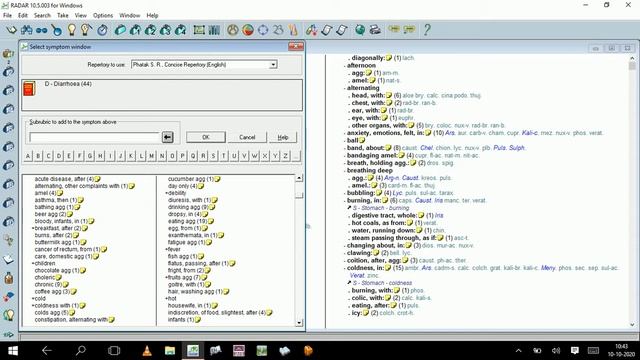The height and width of the screenshot is (360, 640).
Task: Click the letter Z index button
Action: click(285, 156)
